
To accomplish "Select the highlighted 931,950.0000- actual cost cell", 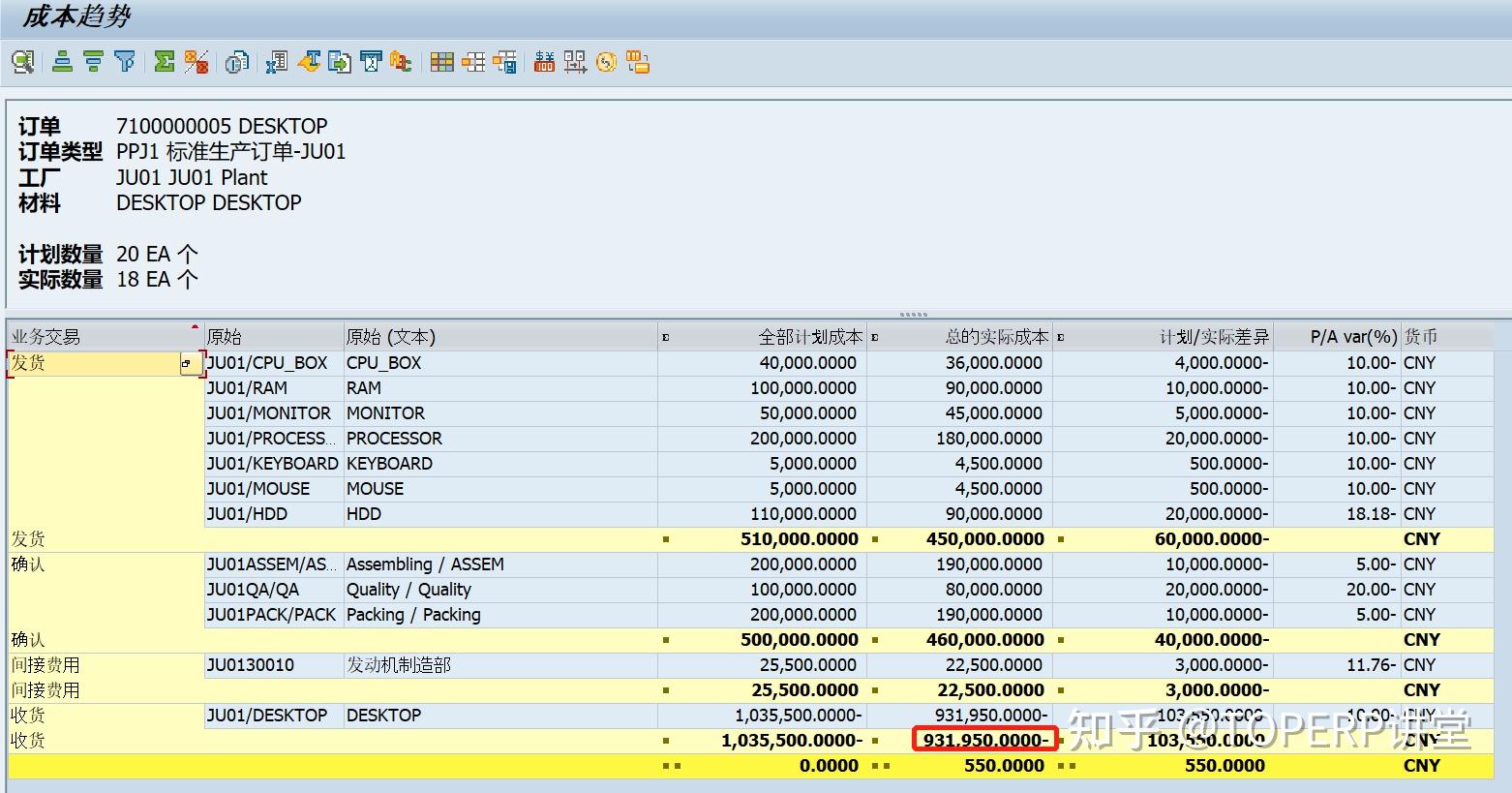I will (x=983, y=741).
